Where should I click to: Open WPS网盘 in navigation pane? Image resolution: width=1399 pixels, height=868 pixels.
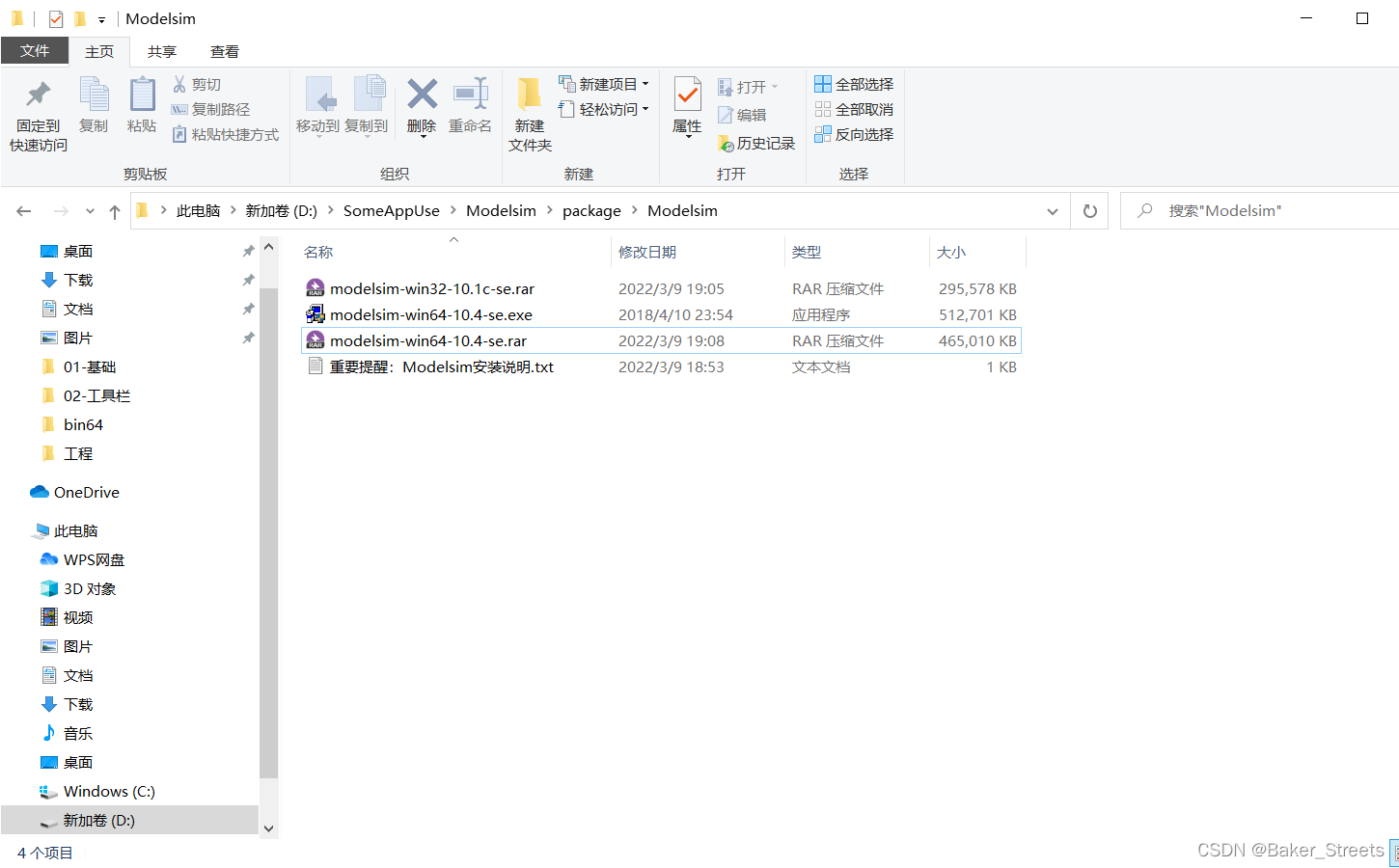[83, 559]
